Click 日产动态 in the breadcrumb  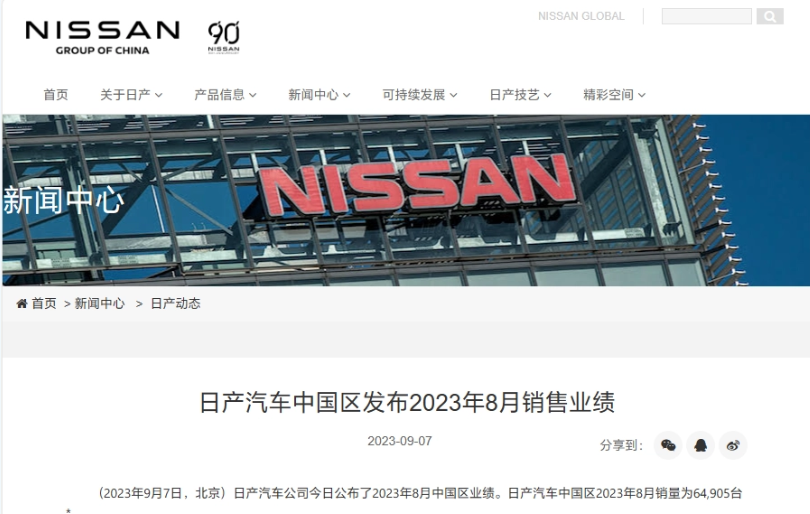[175, 303]
